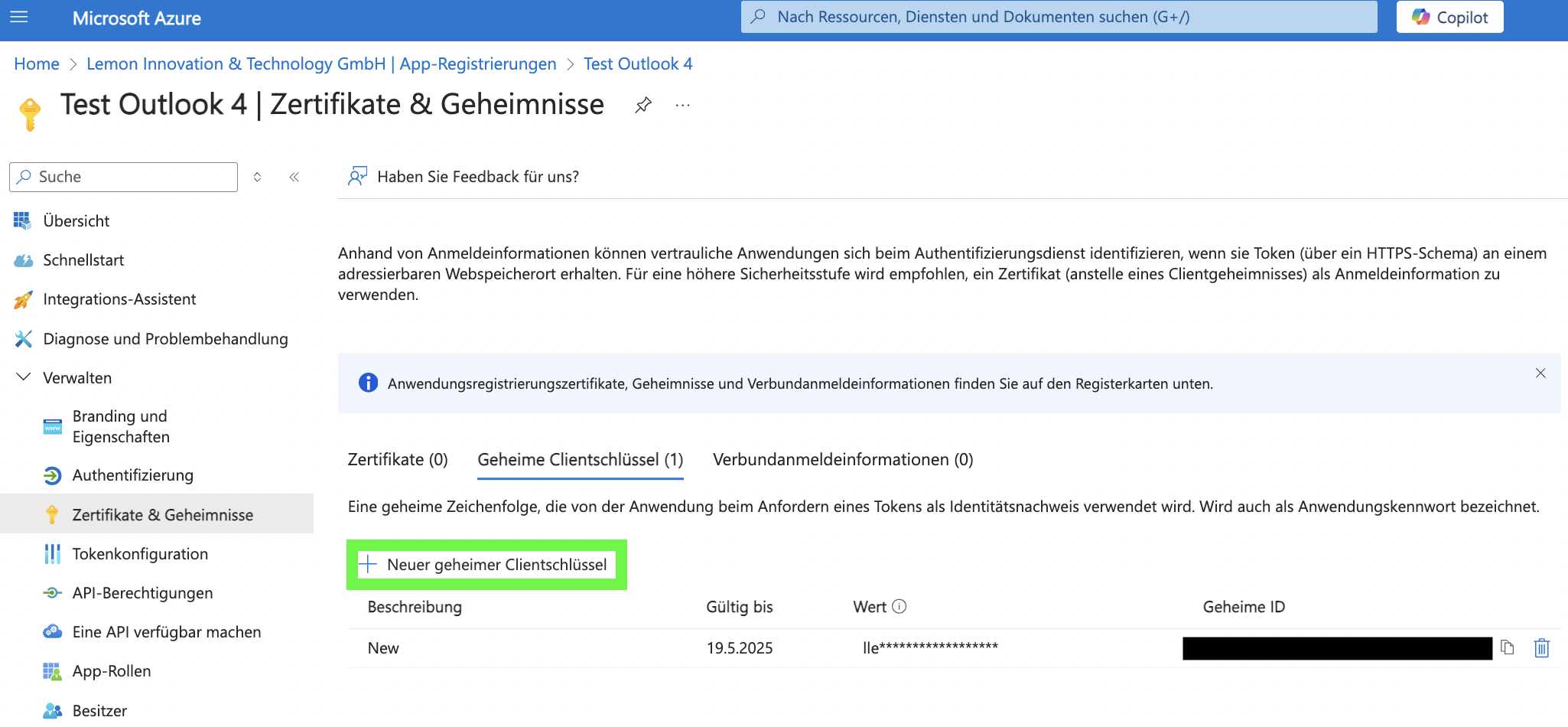Open the more options ellipsis menu
Viewport: 1568px width, 727px height.
coord(683,105)
